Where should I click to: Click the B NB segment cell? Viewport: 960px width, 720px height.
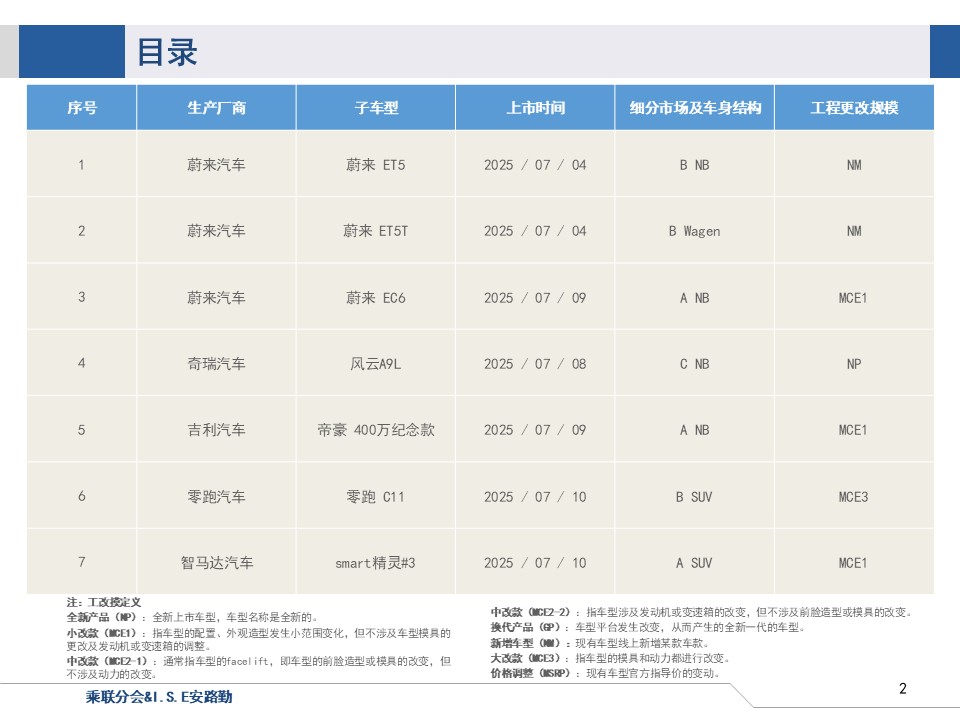[694, 165]
